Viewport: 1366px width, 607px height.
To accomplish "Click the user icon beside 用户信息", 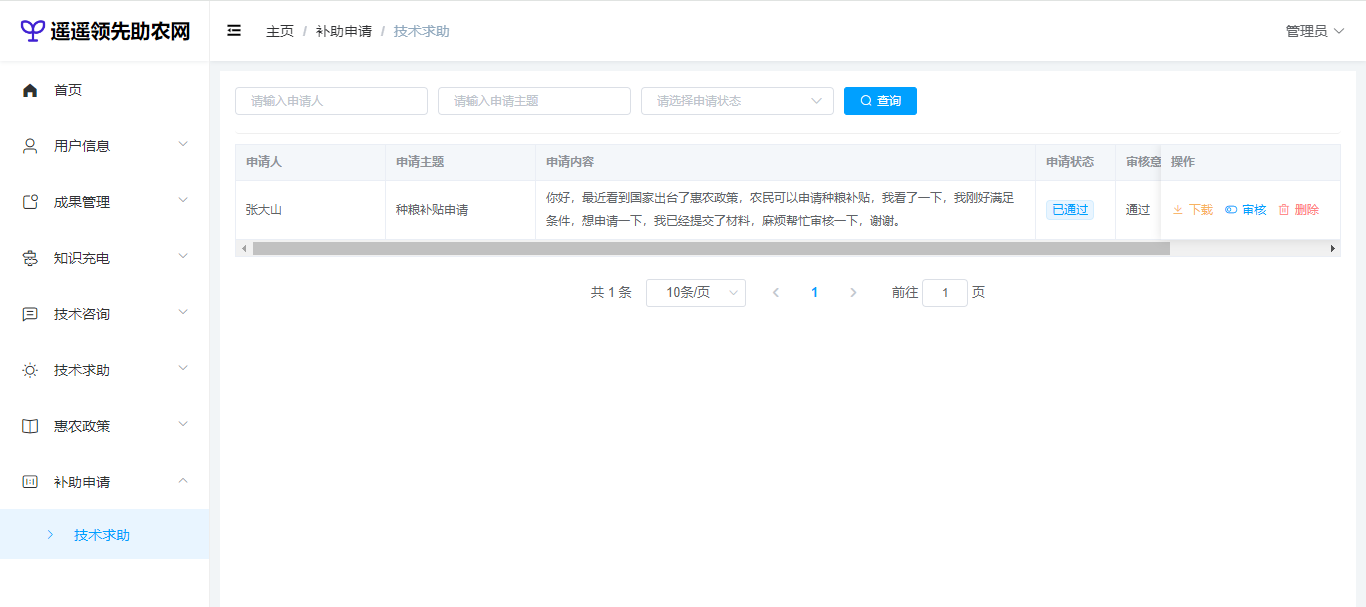I will (30, 146).
